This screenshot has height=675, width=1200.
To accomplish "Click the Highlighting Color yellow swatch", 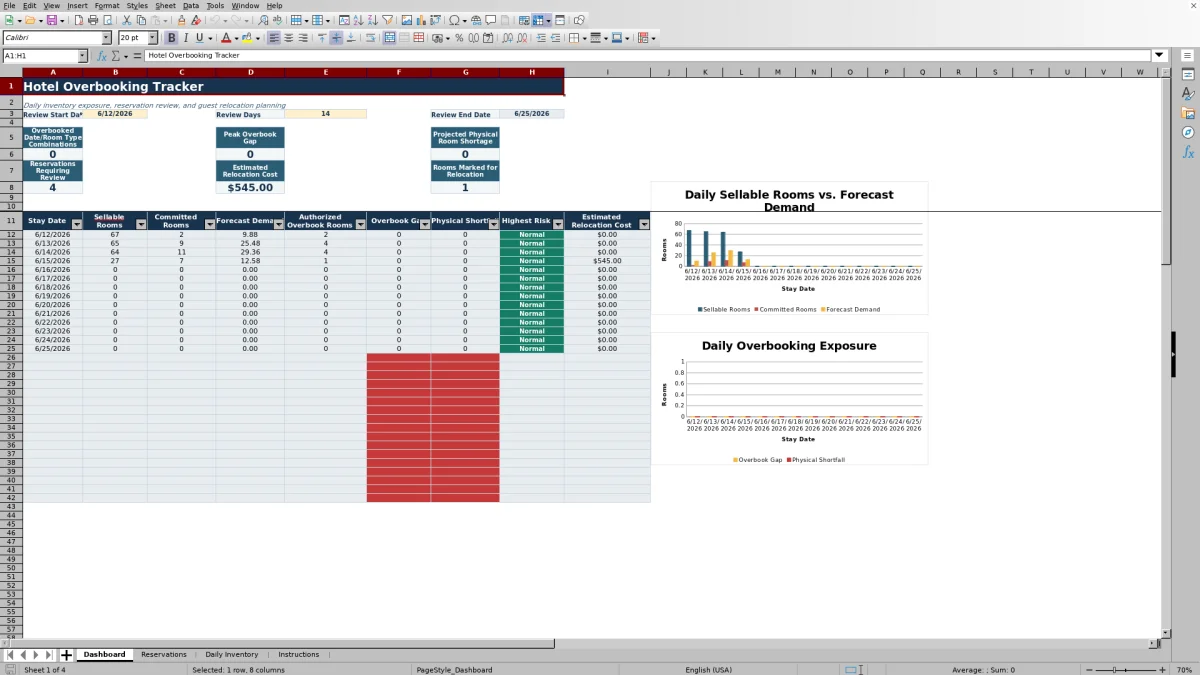I will click(x=246, y=38).
